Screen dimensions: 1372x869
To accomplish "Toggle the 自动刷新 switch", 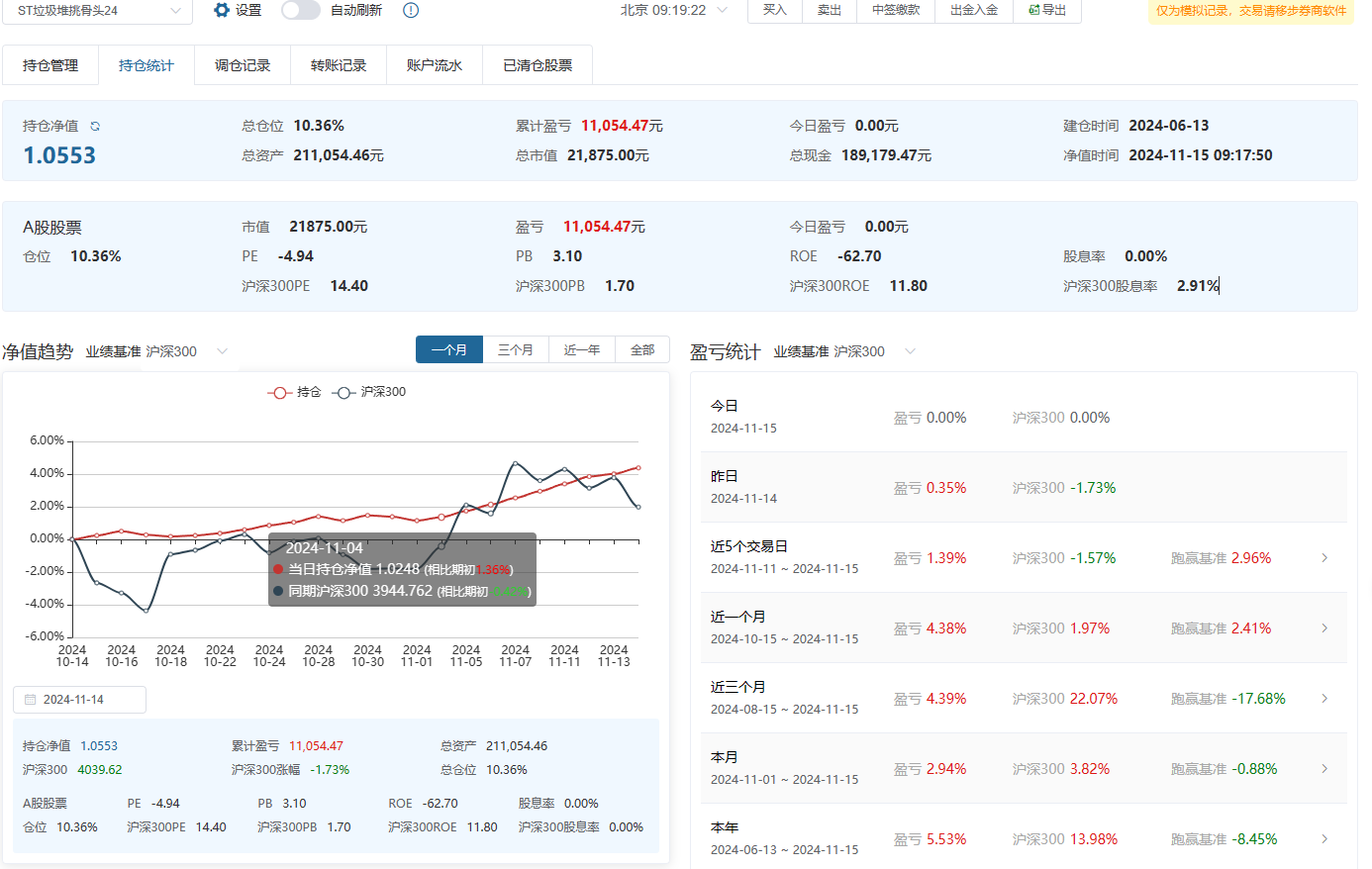I will click(x=300, y=10).
